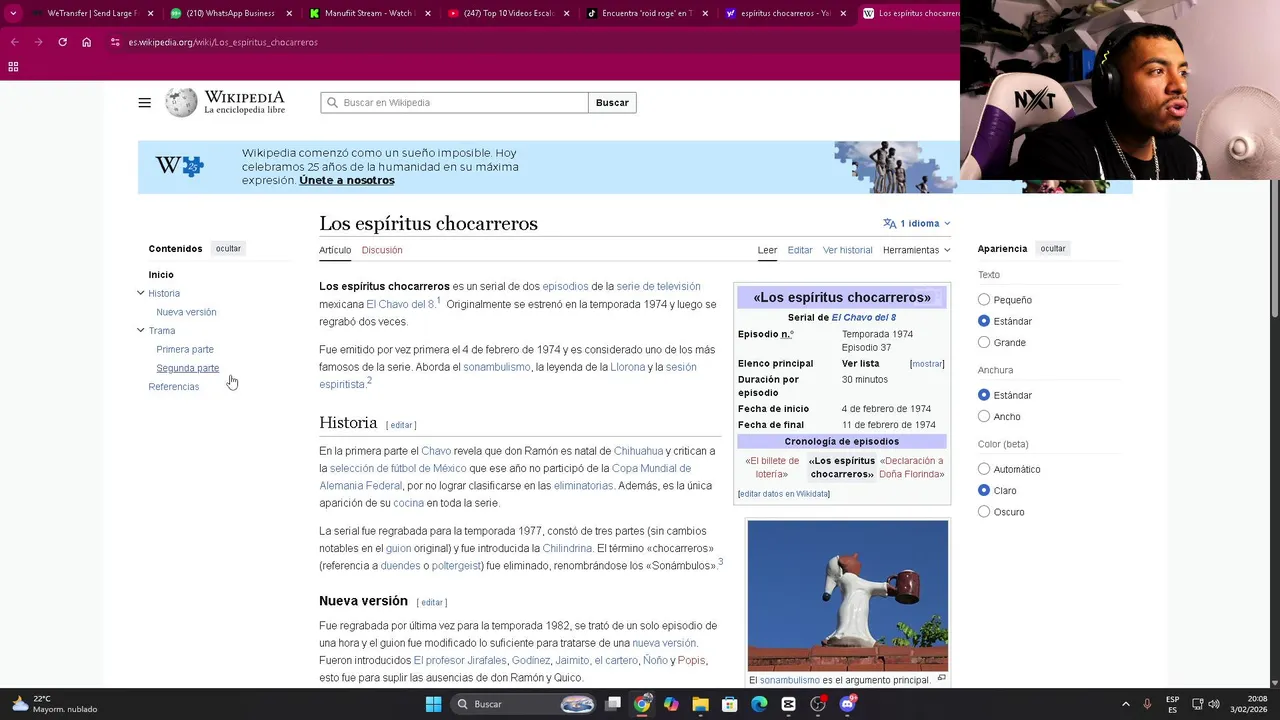Open Microsoft Store from the taskbar
1280x720 pixels.
pos(730,704)
